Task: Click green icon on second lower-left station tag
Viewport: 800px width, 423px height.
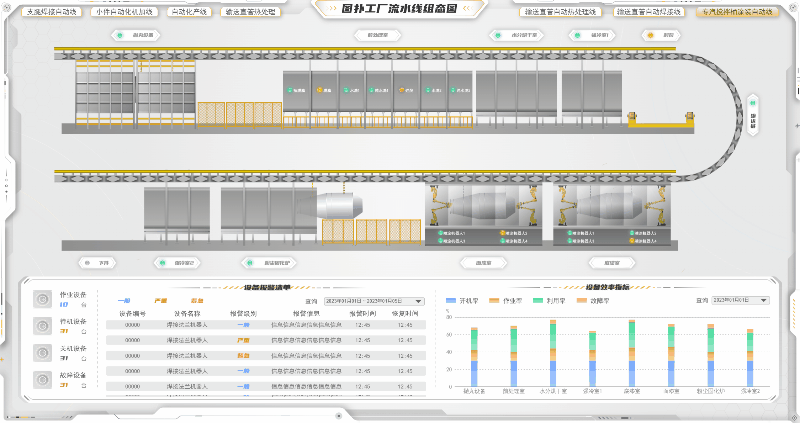Action: [x=162, y=263]
